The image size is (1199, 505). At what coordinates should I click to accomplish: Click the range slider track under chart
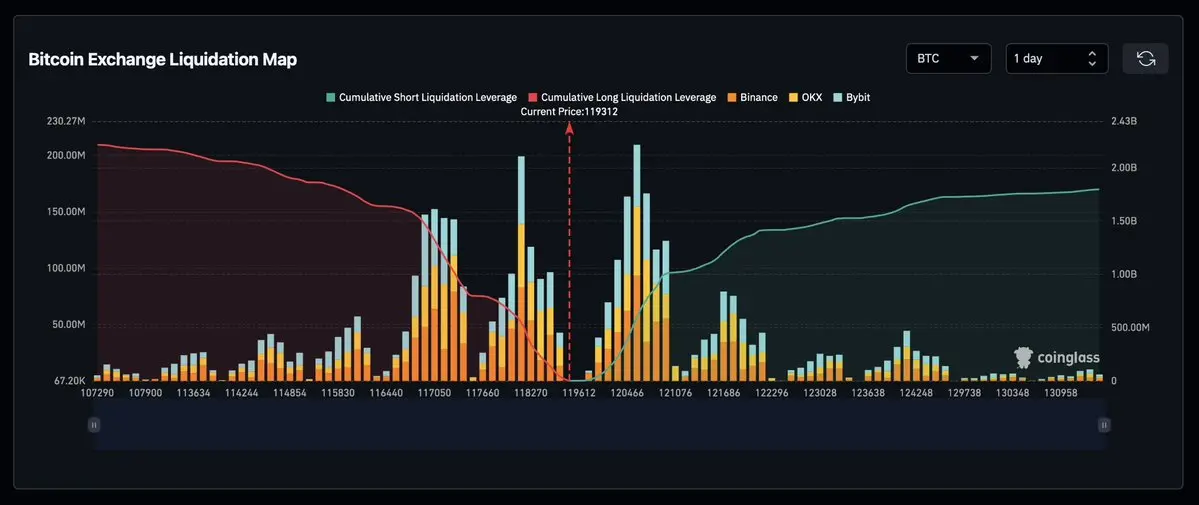[598, 425]
